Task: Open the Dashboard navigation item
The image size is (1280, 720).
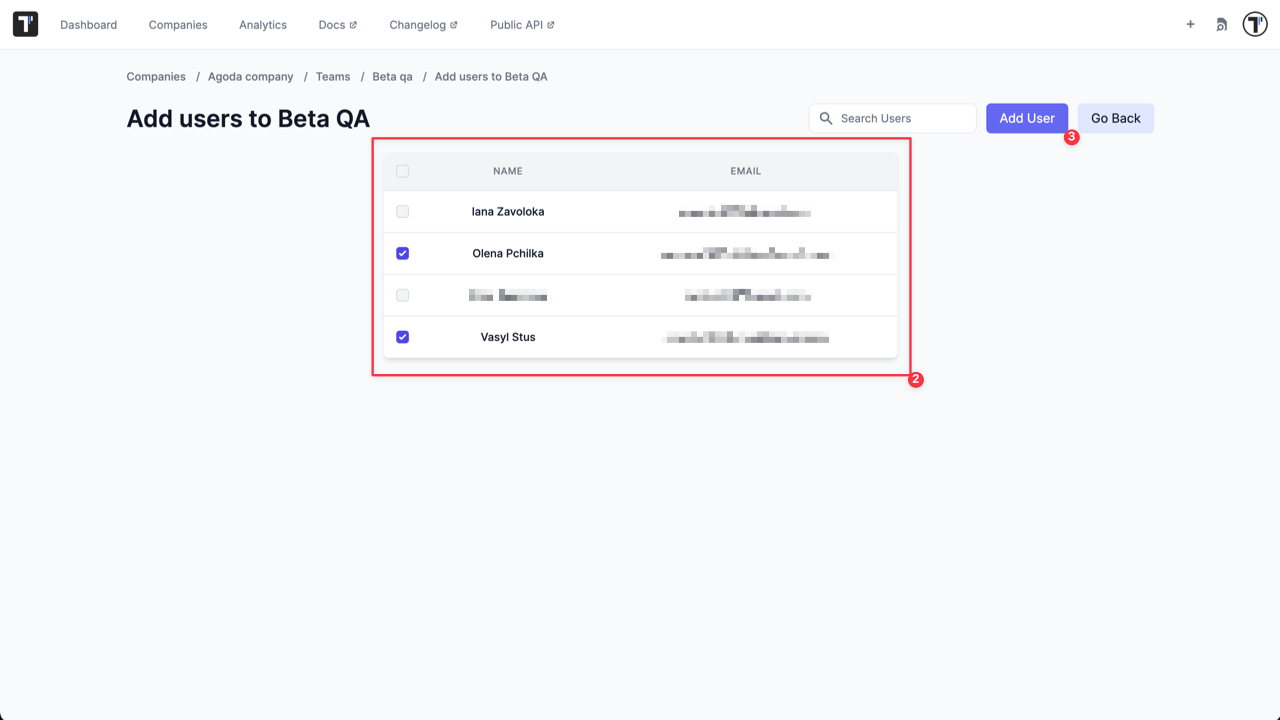Action: (88, 24)
